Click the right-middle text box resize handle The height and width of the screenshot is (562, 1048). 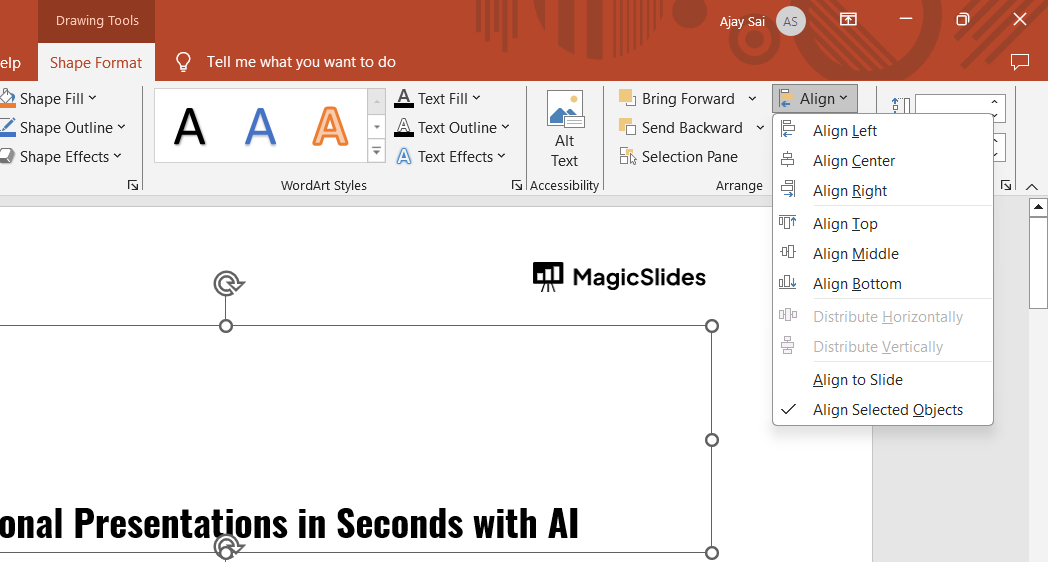click(712, 440)
